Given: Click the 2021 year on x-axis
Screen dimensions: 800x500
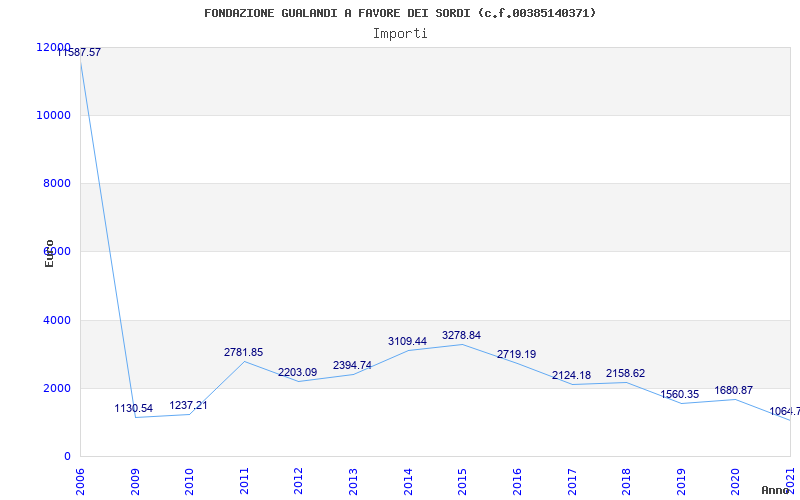Looking at the screenshot, I should 789,479.
